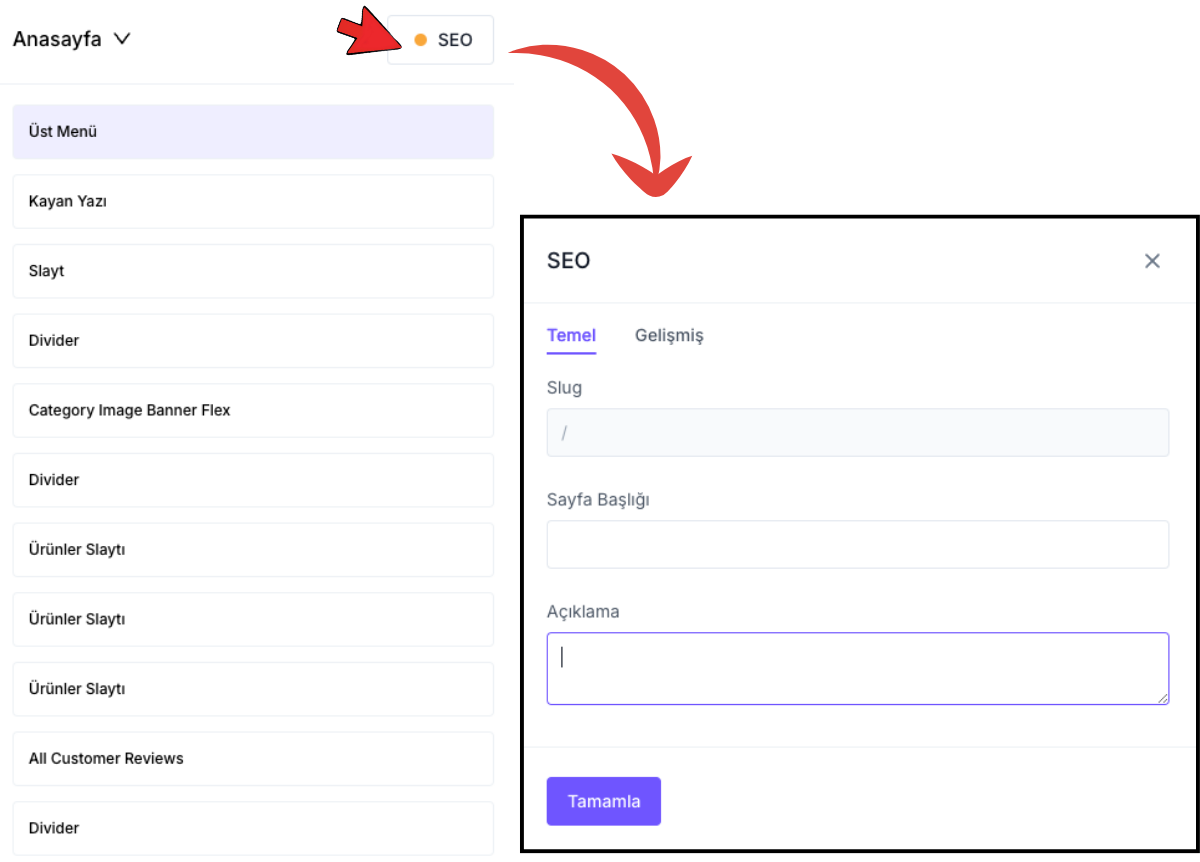This screenshot has width=1200, height=862.
Task: Select the Üst Menü section
Action: (x=253, y=132)
